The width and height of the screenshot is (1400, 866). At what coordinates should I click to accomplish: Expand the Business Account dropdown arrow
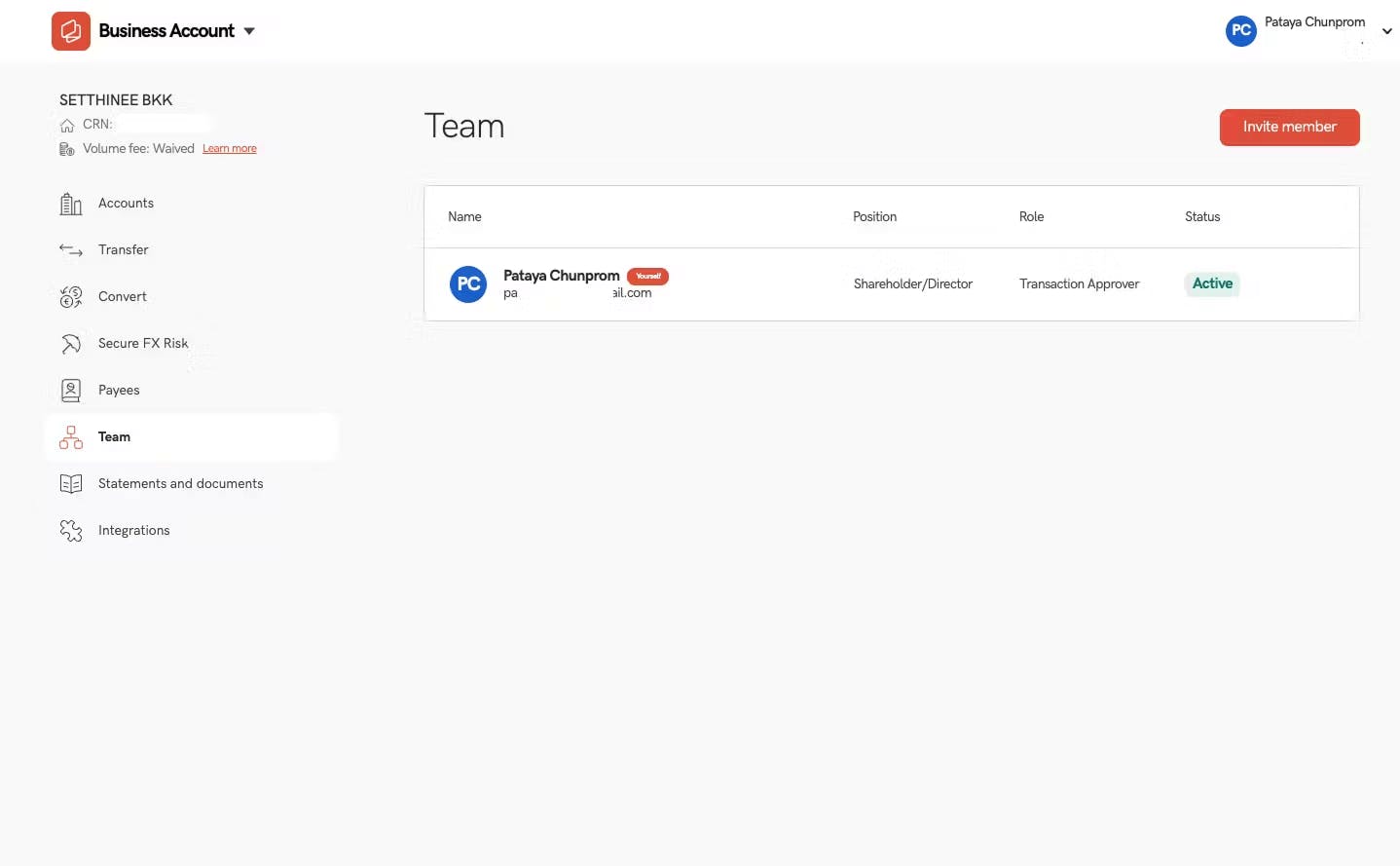point(249,31)
